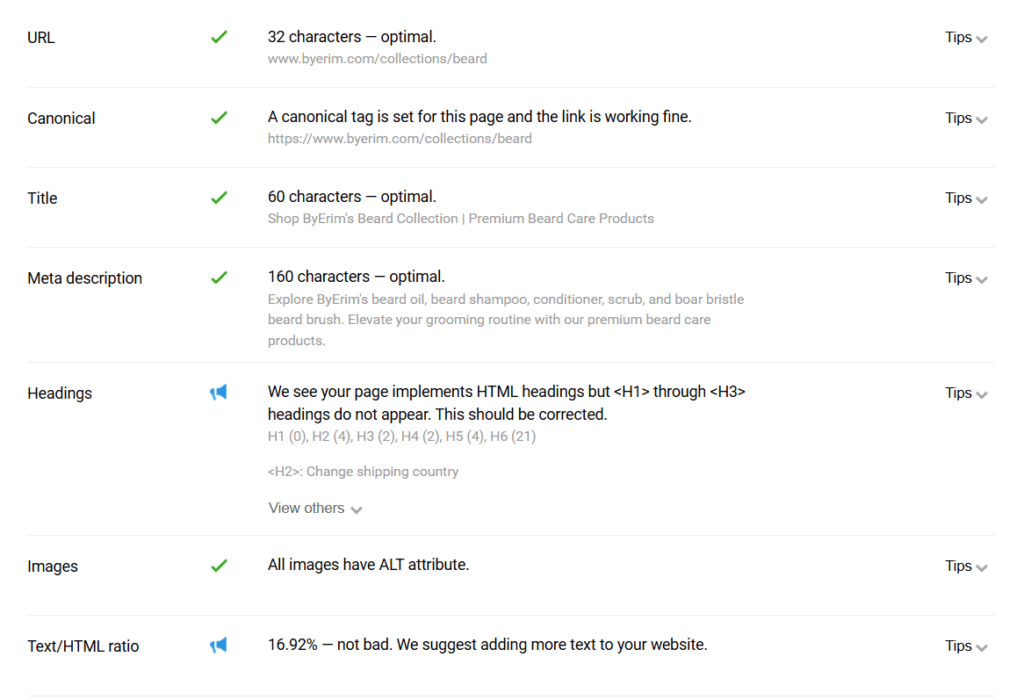This screenshot has height=700, width=1024.
Task: Click blue megaphone icon beside Headings
Action: [218, 392]
